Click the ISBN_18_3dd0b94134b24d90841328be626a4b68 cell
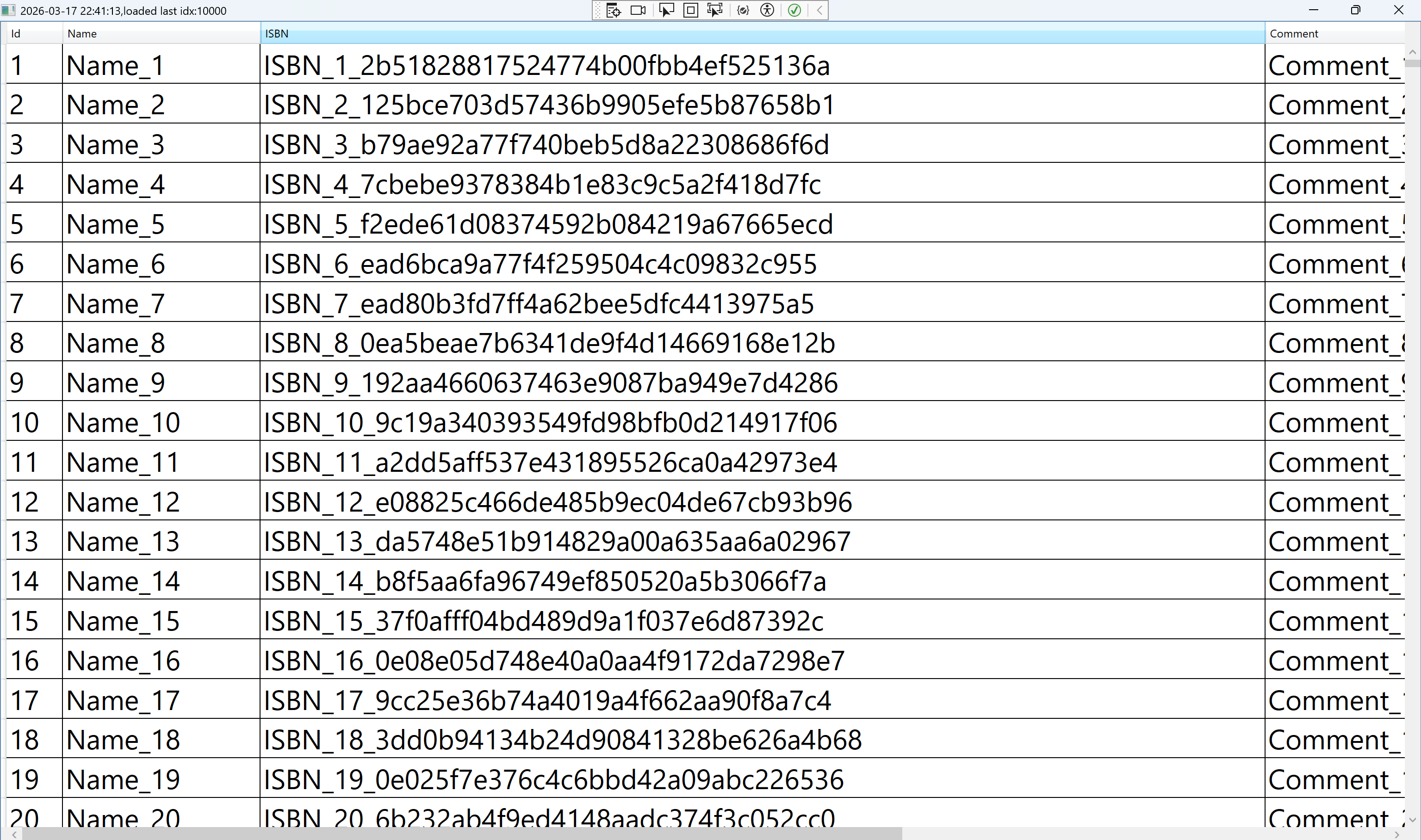 tap(763, 738)
